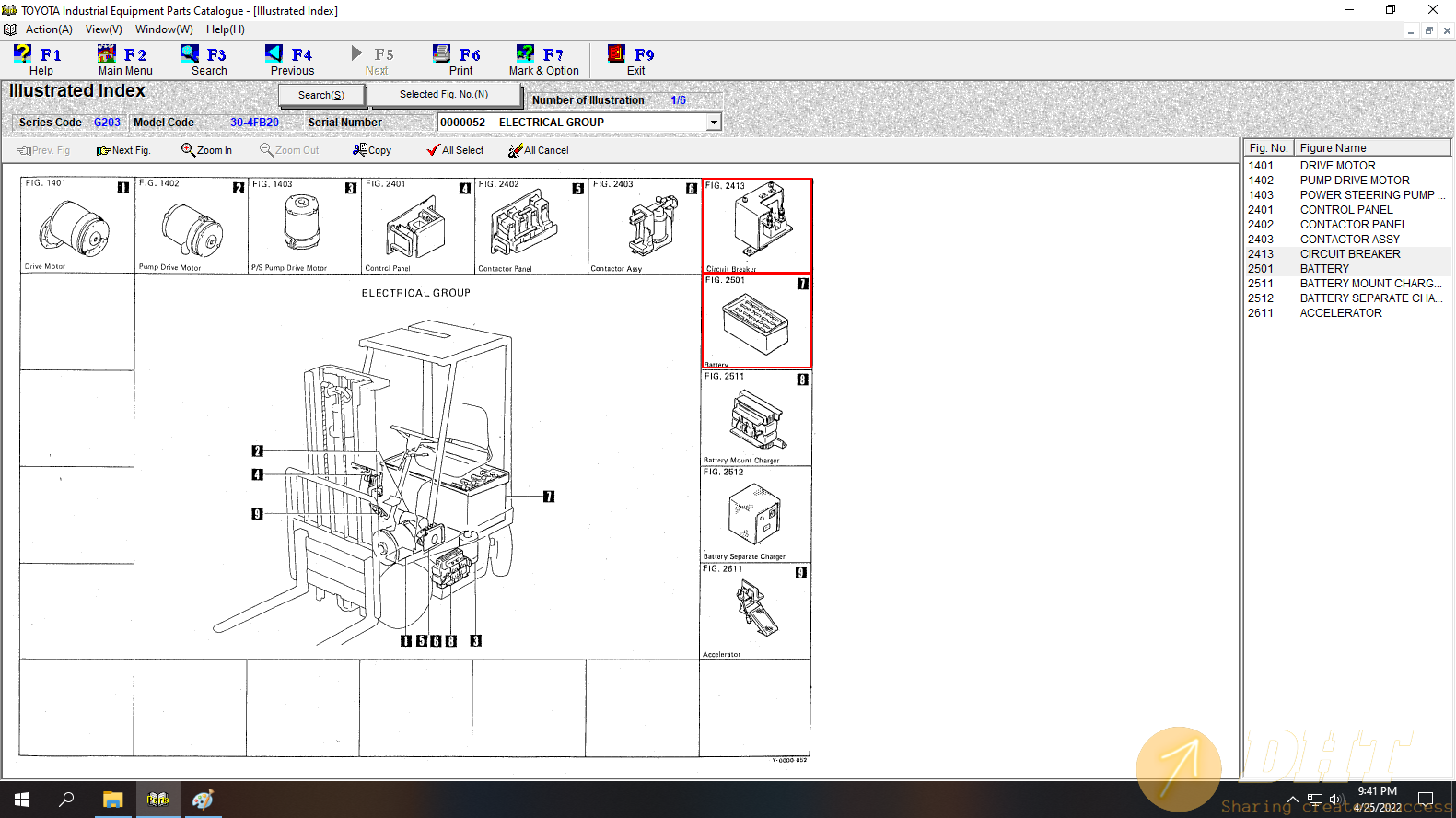
Task: Open the volume control in tray
Action: click(x=1335, y=800)
